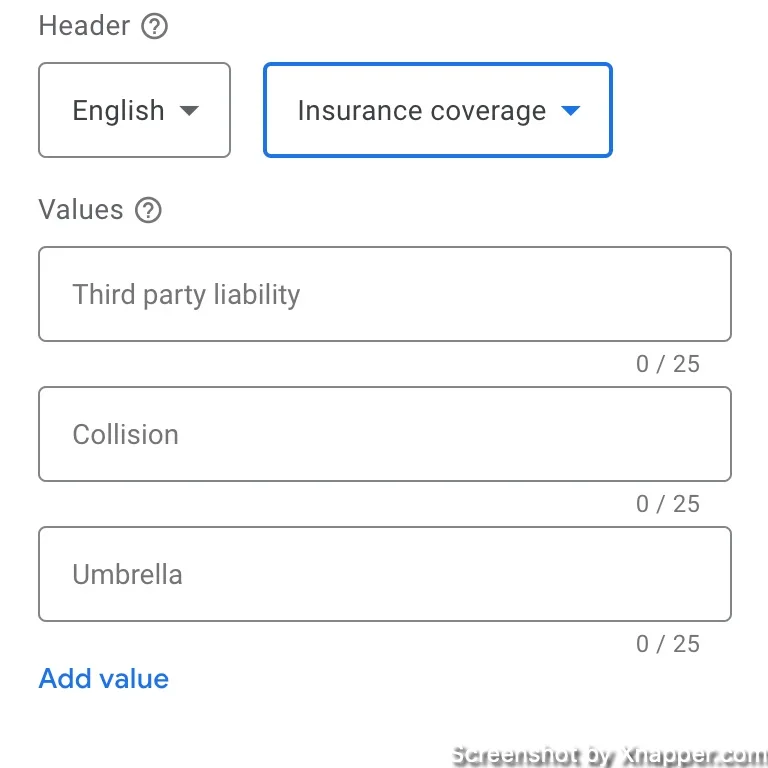This screenshot has height=768, width=768.
Task: Click the Insurance coverage text in the selector
Action: [x=422, y=111]
